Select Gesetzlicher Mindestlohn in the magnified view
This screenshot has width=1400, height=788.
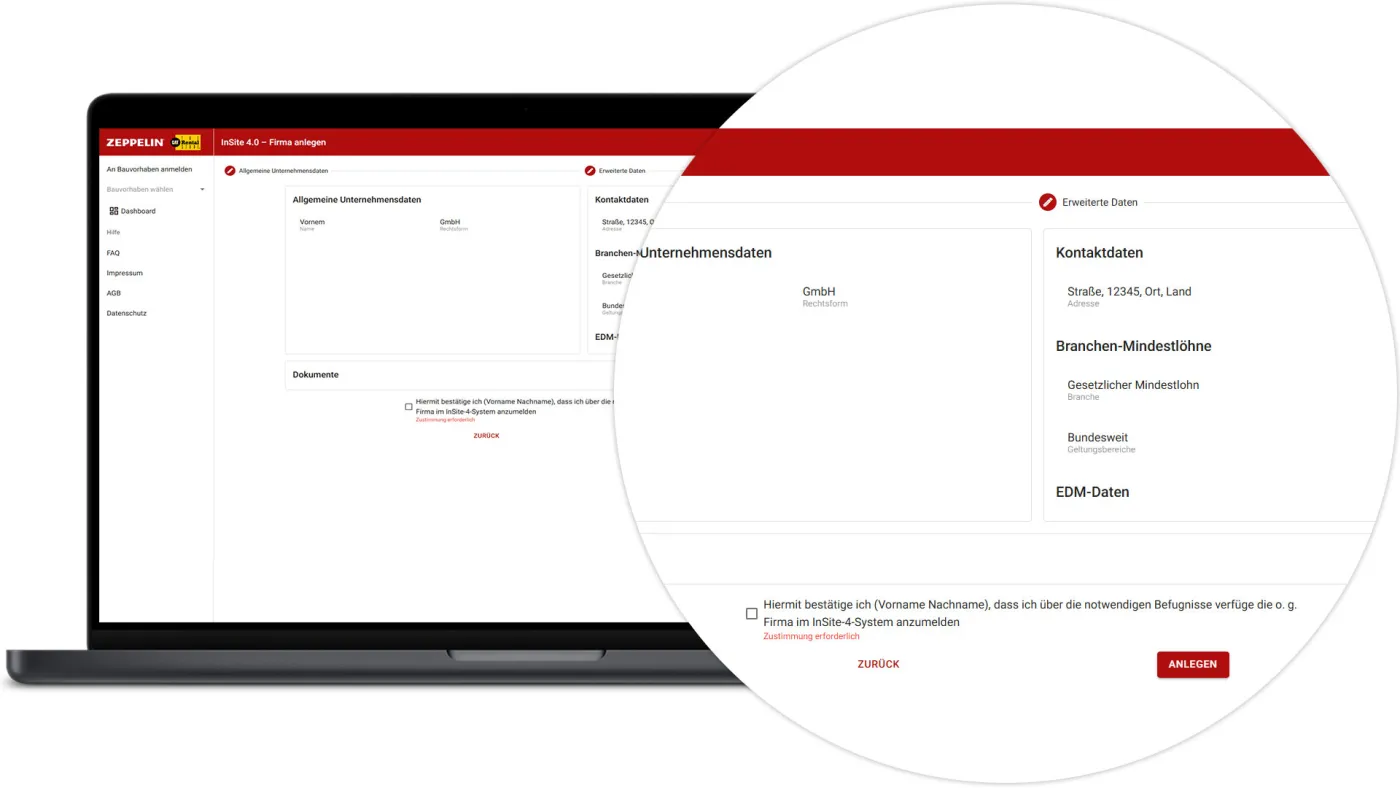point(1132,385)
